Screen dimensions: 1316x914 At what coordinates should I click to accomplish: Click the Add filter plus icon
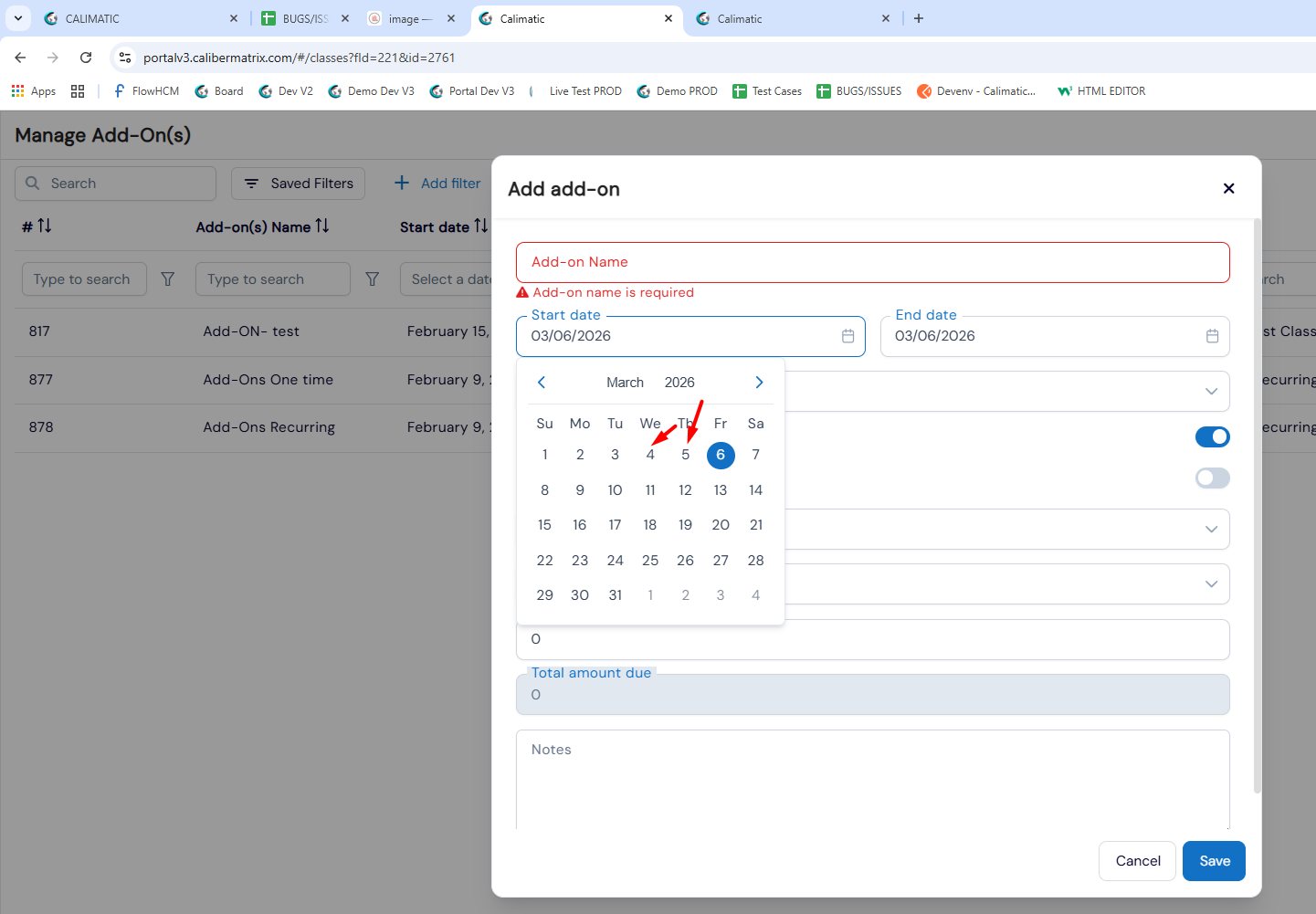pos(402,184)
